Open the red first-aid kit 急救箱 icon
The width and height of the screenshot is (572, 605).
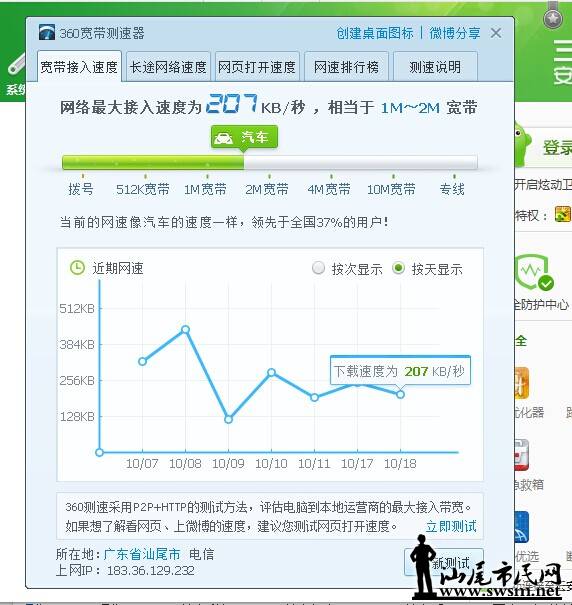[522, 455]
